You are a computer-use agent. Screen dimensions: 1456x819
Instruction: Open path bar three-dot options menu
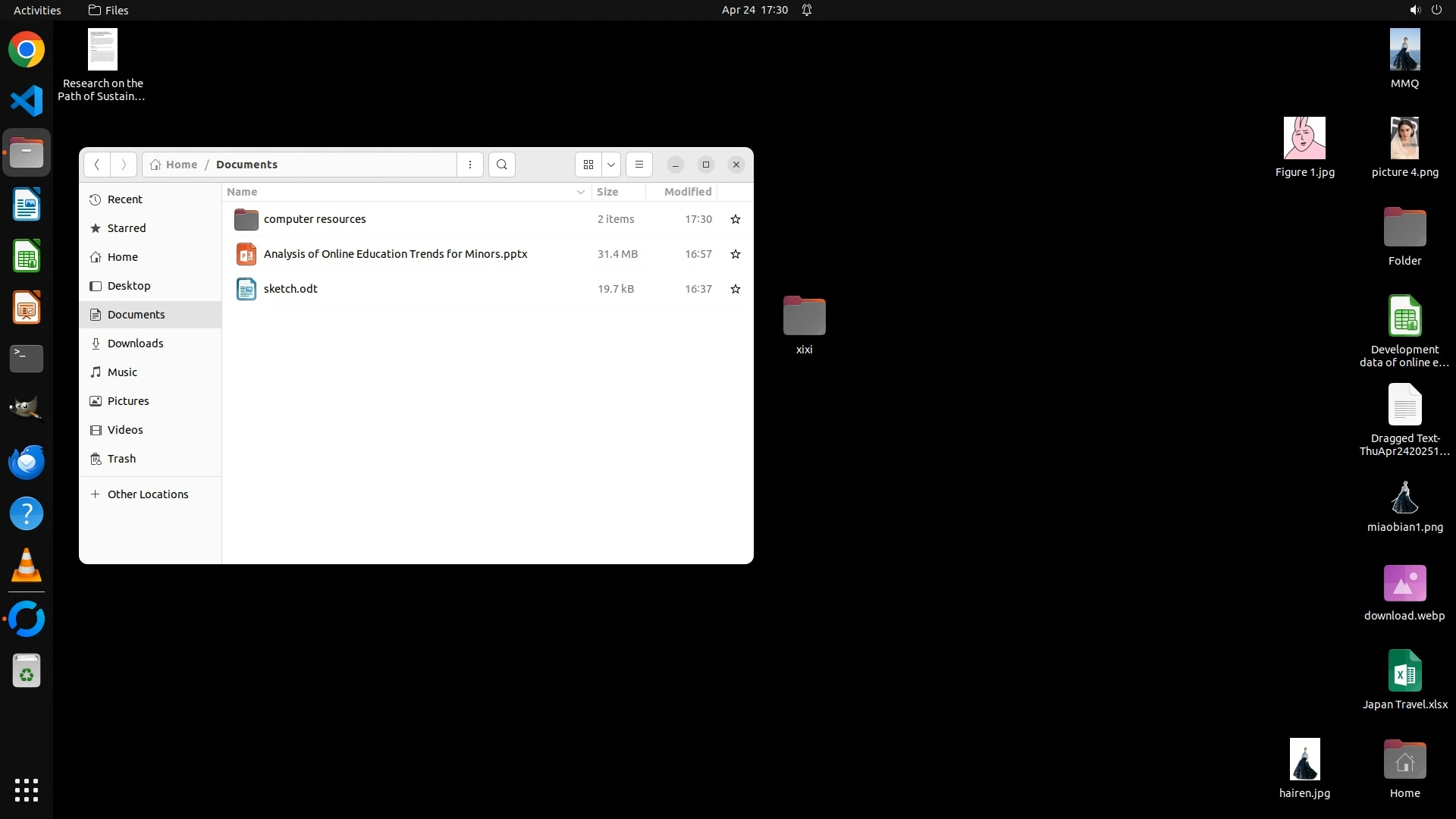470,165
